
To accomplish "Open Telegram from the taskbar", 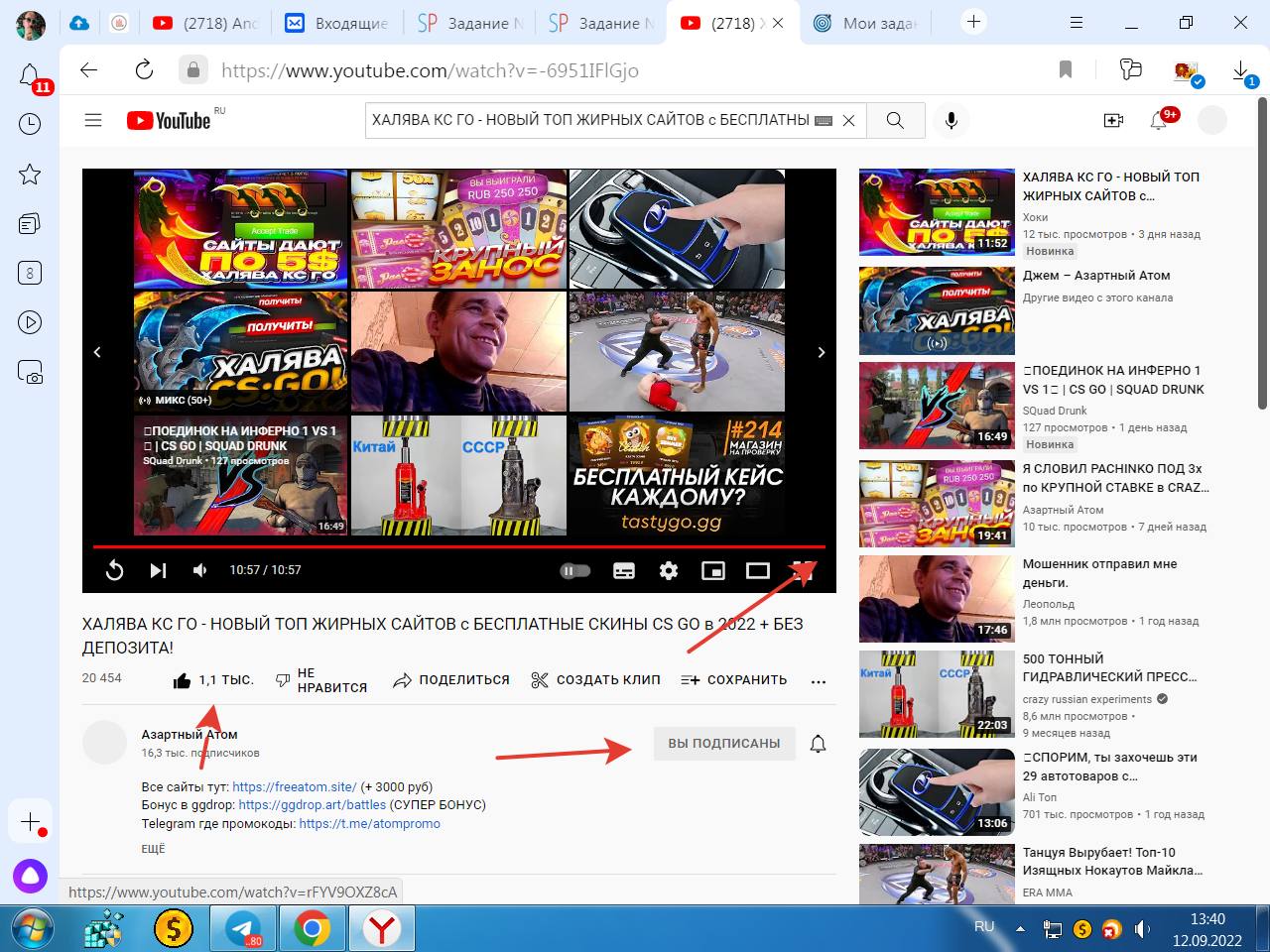I will 244,929.
